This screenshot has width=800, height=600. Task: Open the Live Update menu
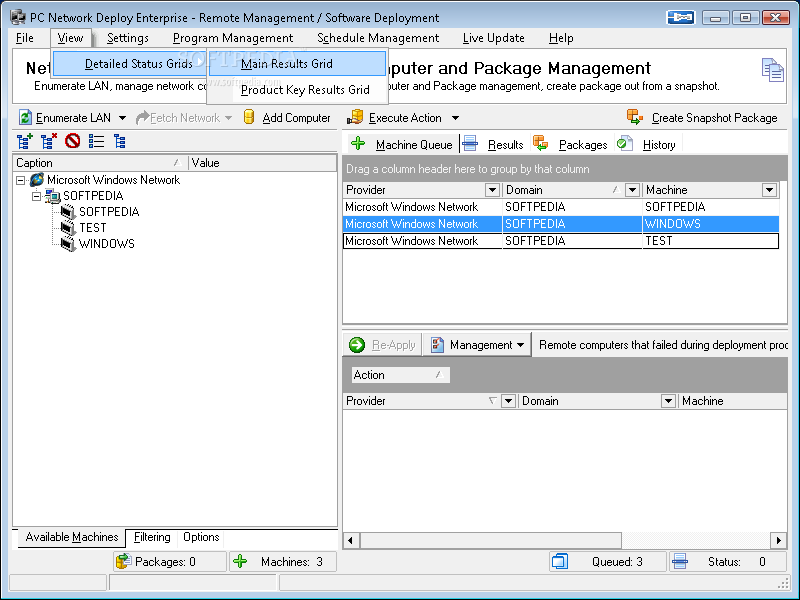pos(493,38)
